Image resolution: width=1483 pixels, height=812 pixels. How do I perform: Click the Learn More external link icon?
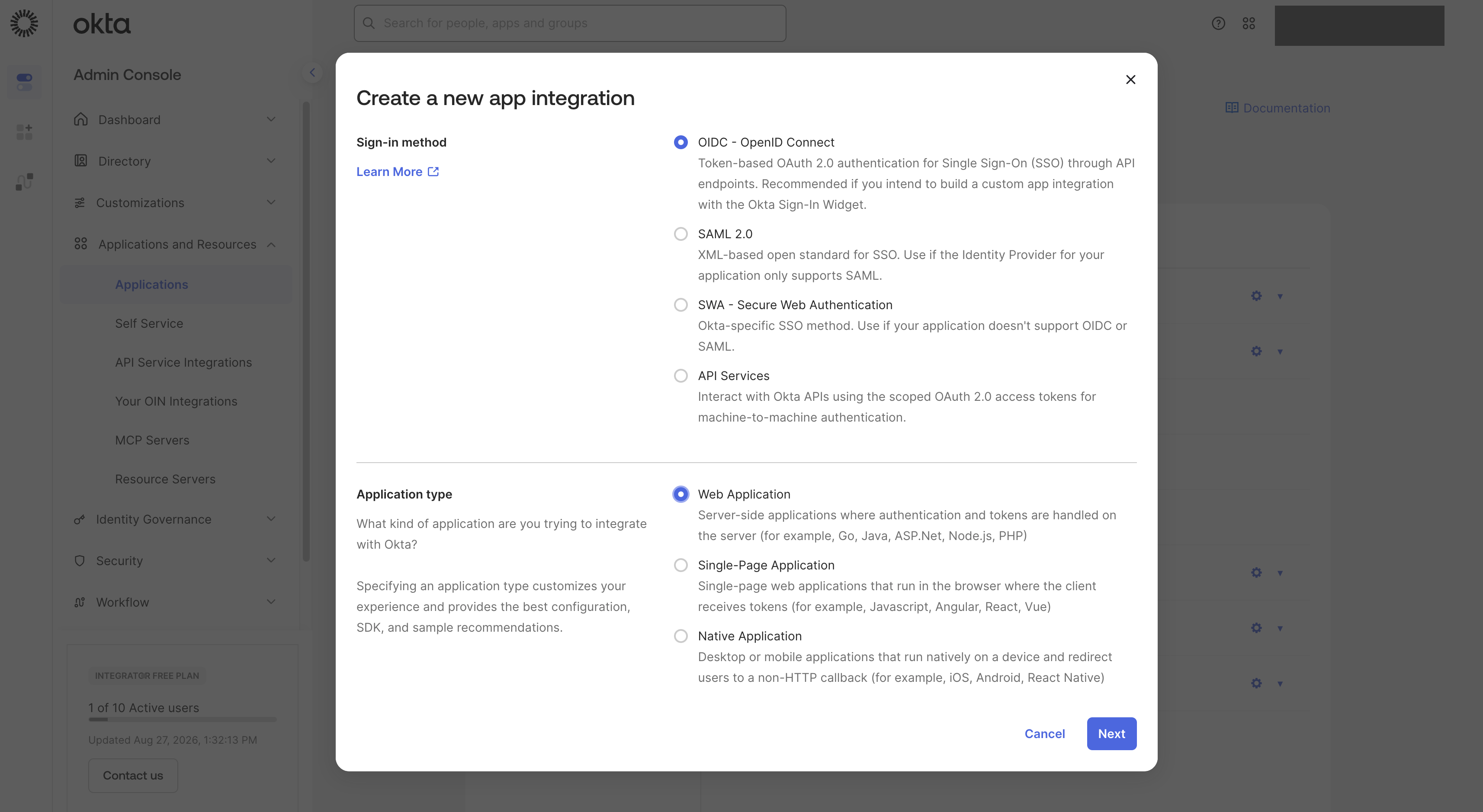click(433, 172)
